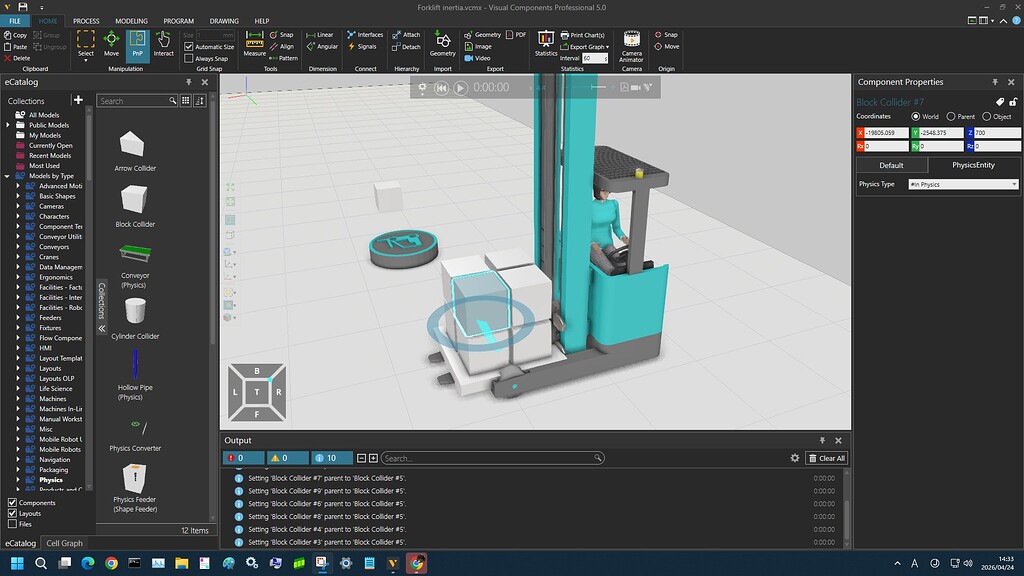Expand the Machines category
Screen dimensions: 1024x576
(18, 398)
